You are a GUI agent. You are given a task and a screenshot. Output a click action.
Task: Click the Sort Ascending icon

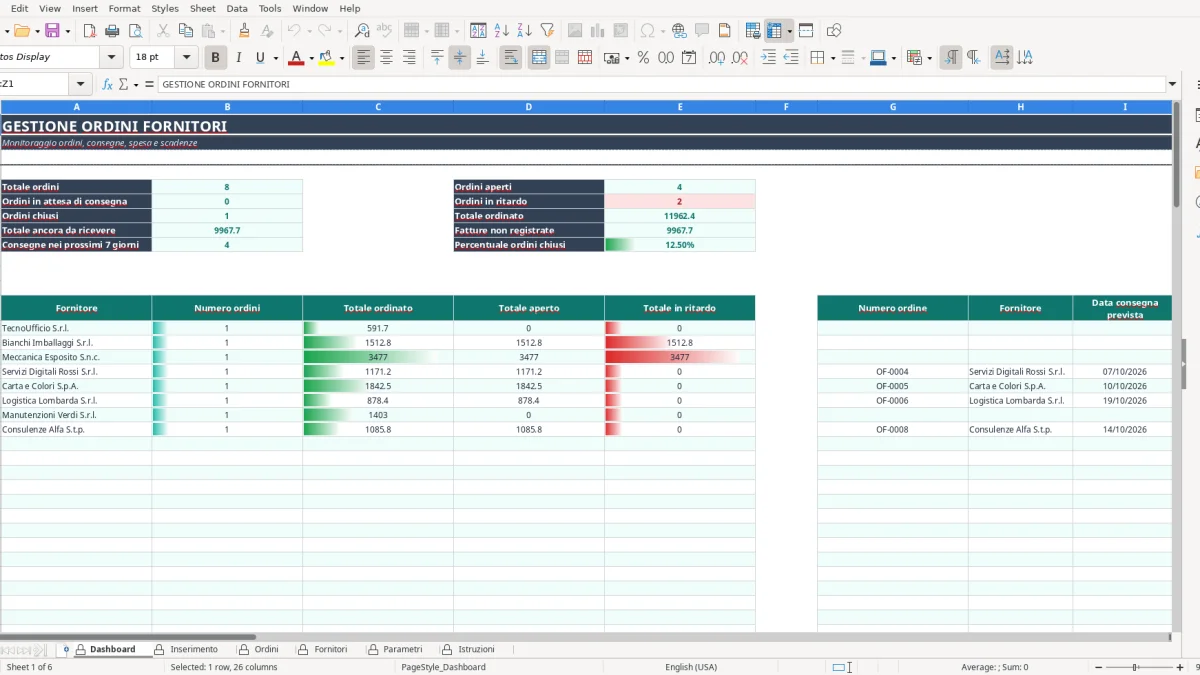coord(502,31)
